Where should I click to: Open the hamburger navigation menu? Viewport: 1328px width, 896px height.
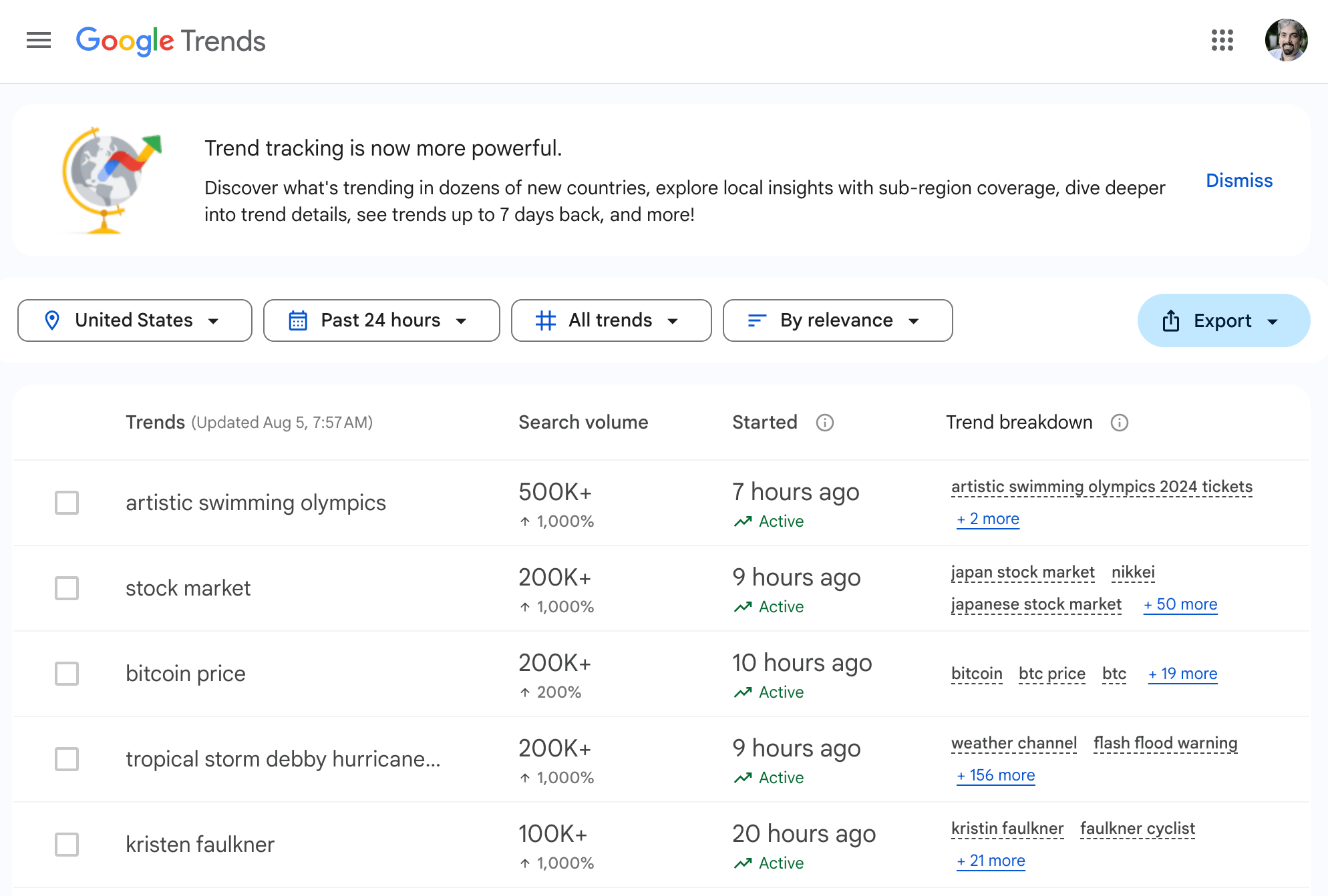pos(39,41)
